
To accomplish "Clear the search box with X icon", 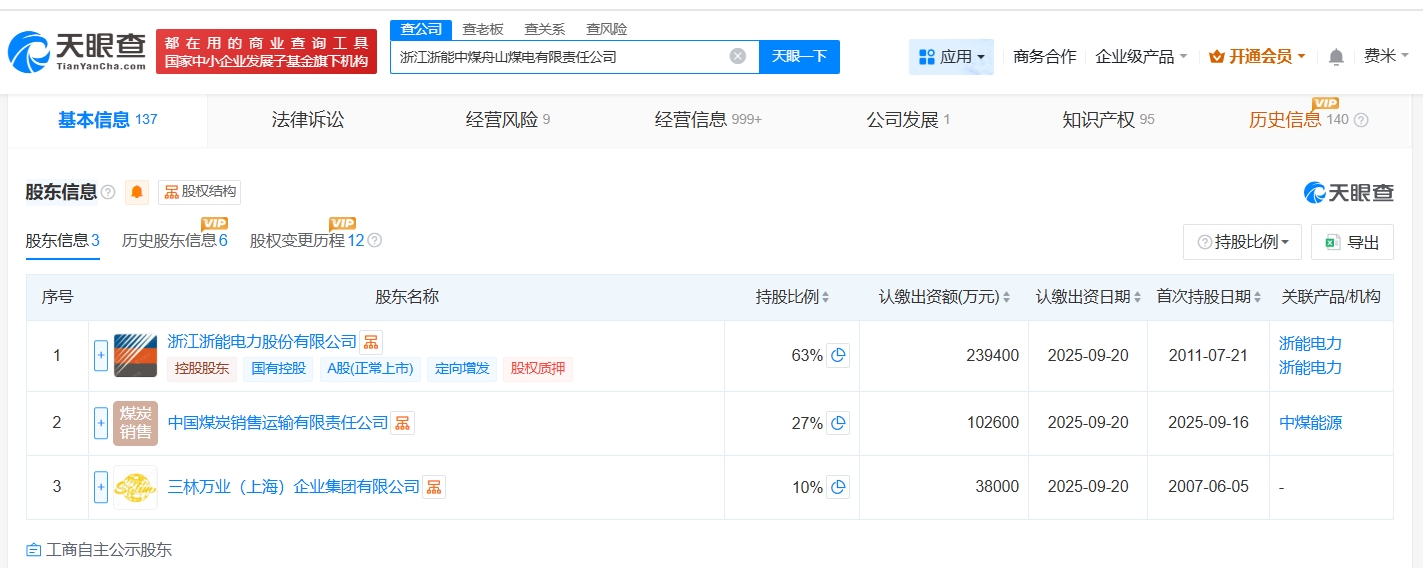I will [x=738, y=57].
